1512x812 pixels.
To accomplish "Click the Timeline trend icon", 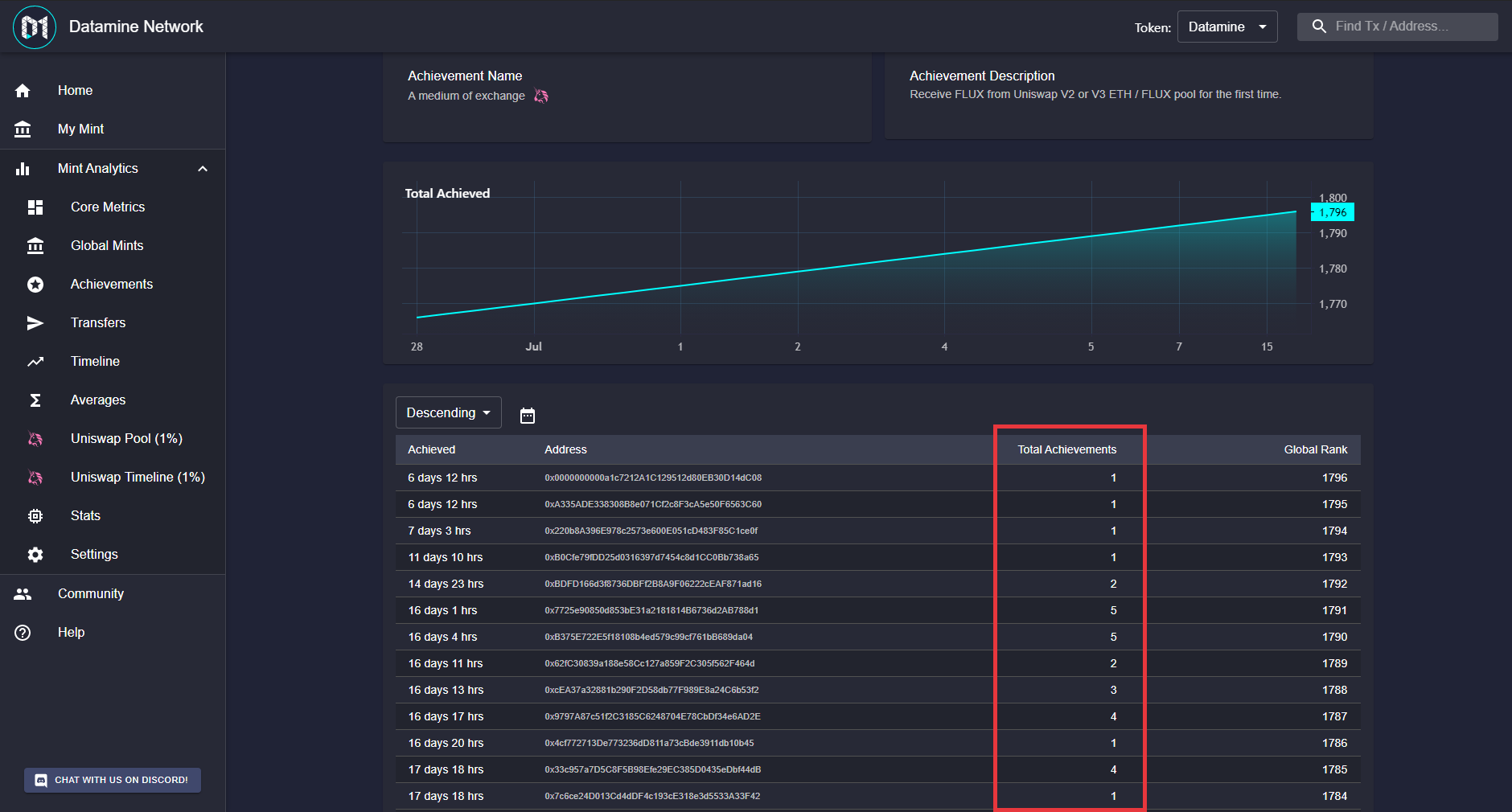I will coord(35,362).
